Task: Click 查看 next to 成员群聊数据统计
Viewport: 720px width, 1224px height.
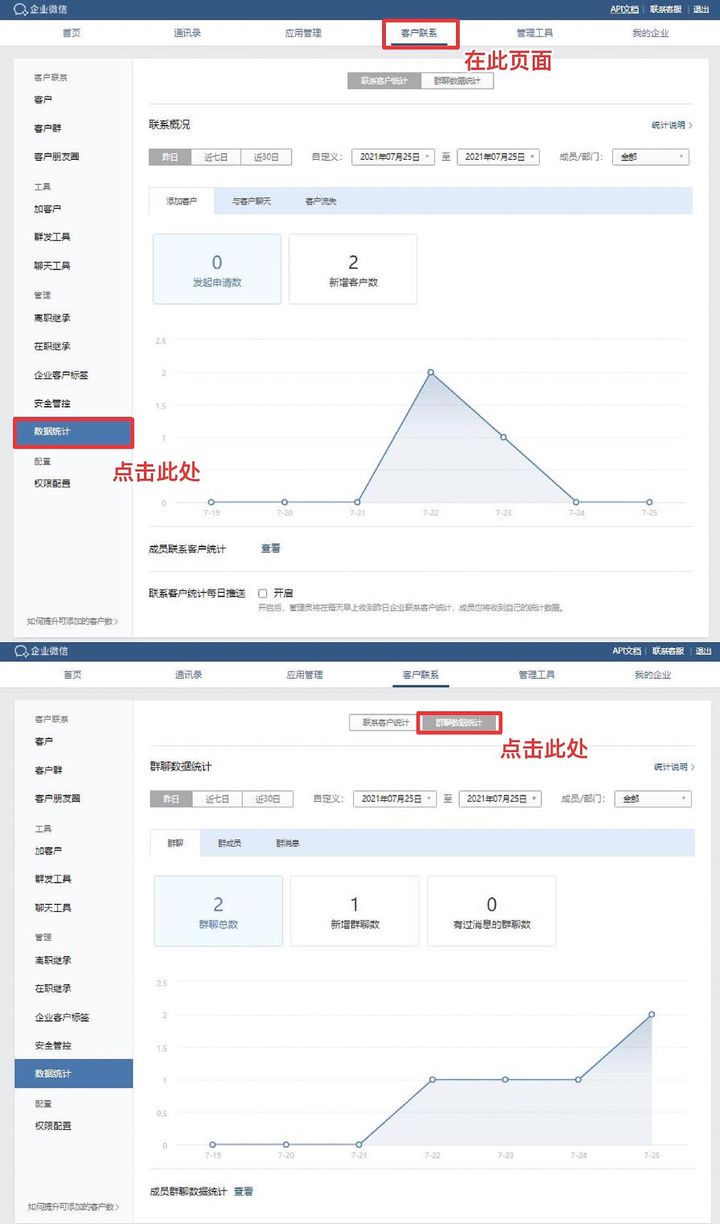Action: pos(243,1191)
